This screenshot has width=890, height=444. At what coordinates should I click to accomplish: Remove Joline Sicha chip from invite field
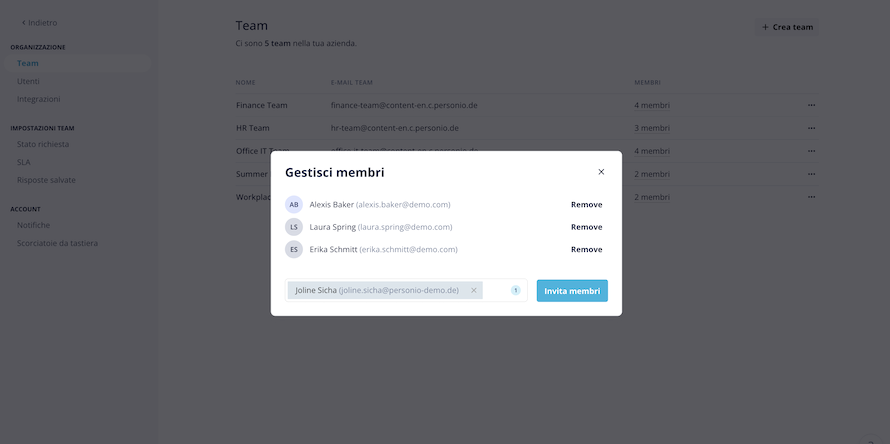474,290
